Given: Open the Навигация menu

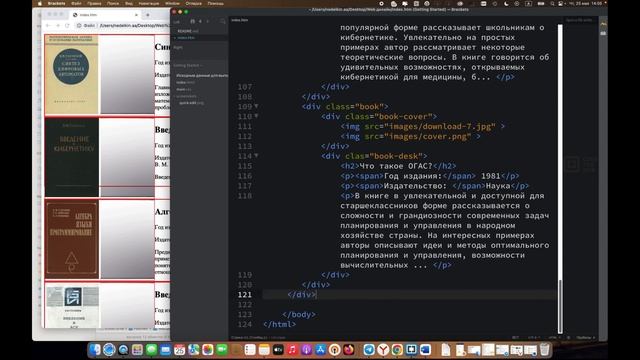Looking at the screenshot, I should click(149, 3).
